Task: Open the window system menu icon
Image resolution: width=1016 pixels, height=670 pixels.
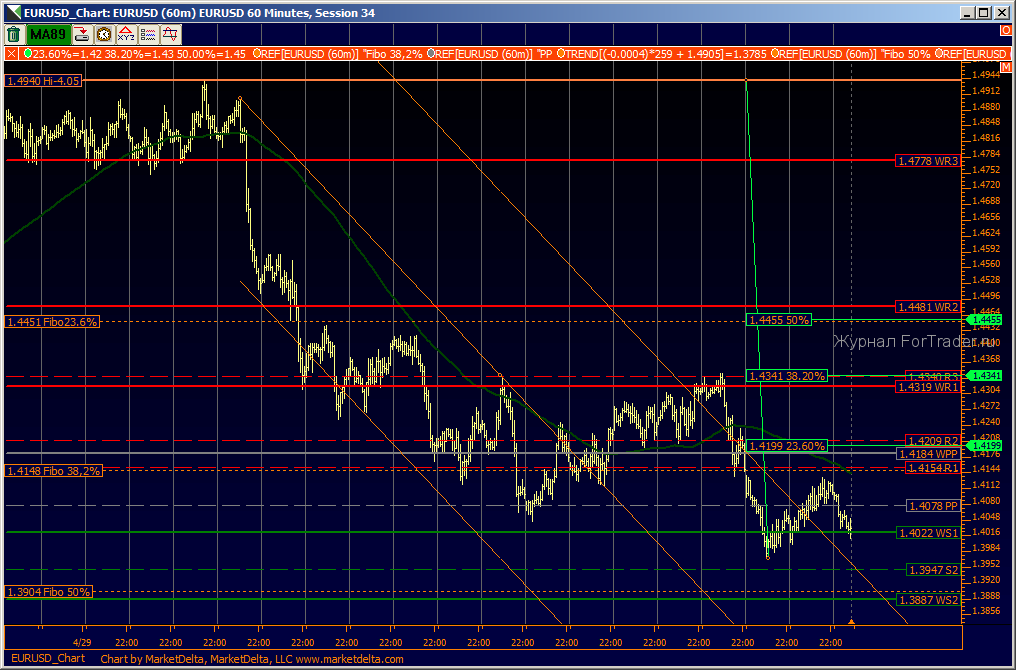Action: 12,12
